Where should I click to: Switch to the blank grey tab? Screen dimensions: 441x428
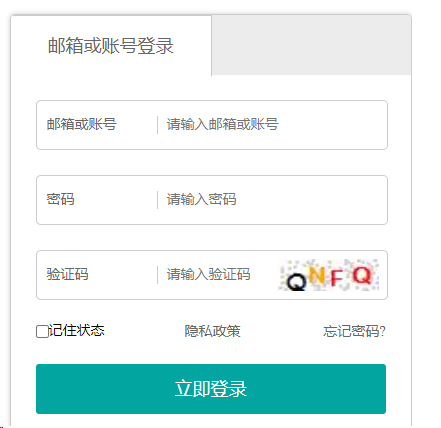[x=311, y=45]
